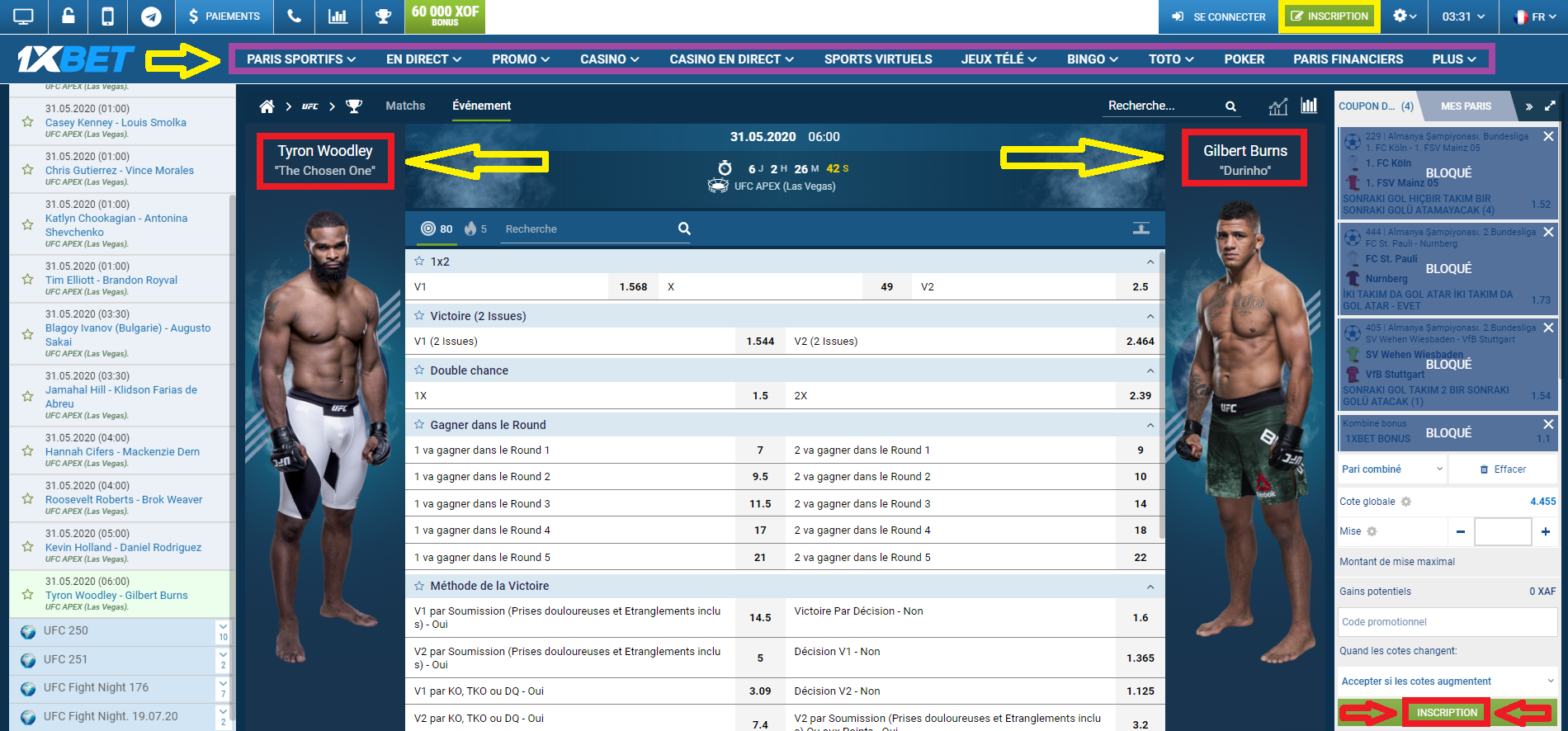Screen dimensions: 1568x731
Task: Switch to the Événement tab
Action: tap(481, 106)
